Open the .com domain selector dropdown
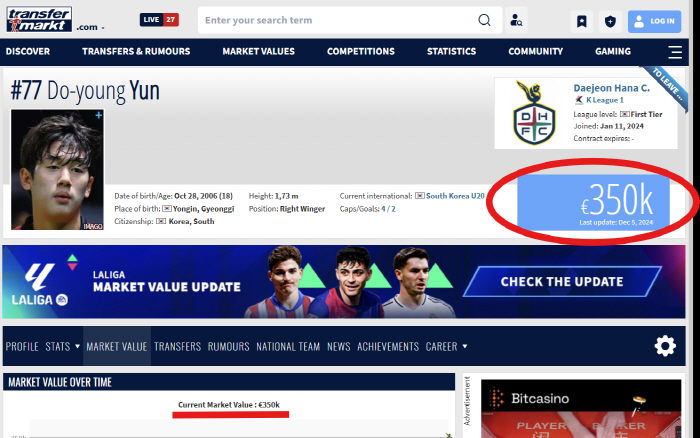Viewport: 700px width, 438px height. point(90,28)
